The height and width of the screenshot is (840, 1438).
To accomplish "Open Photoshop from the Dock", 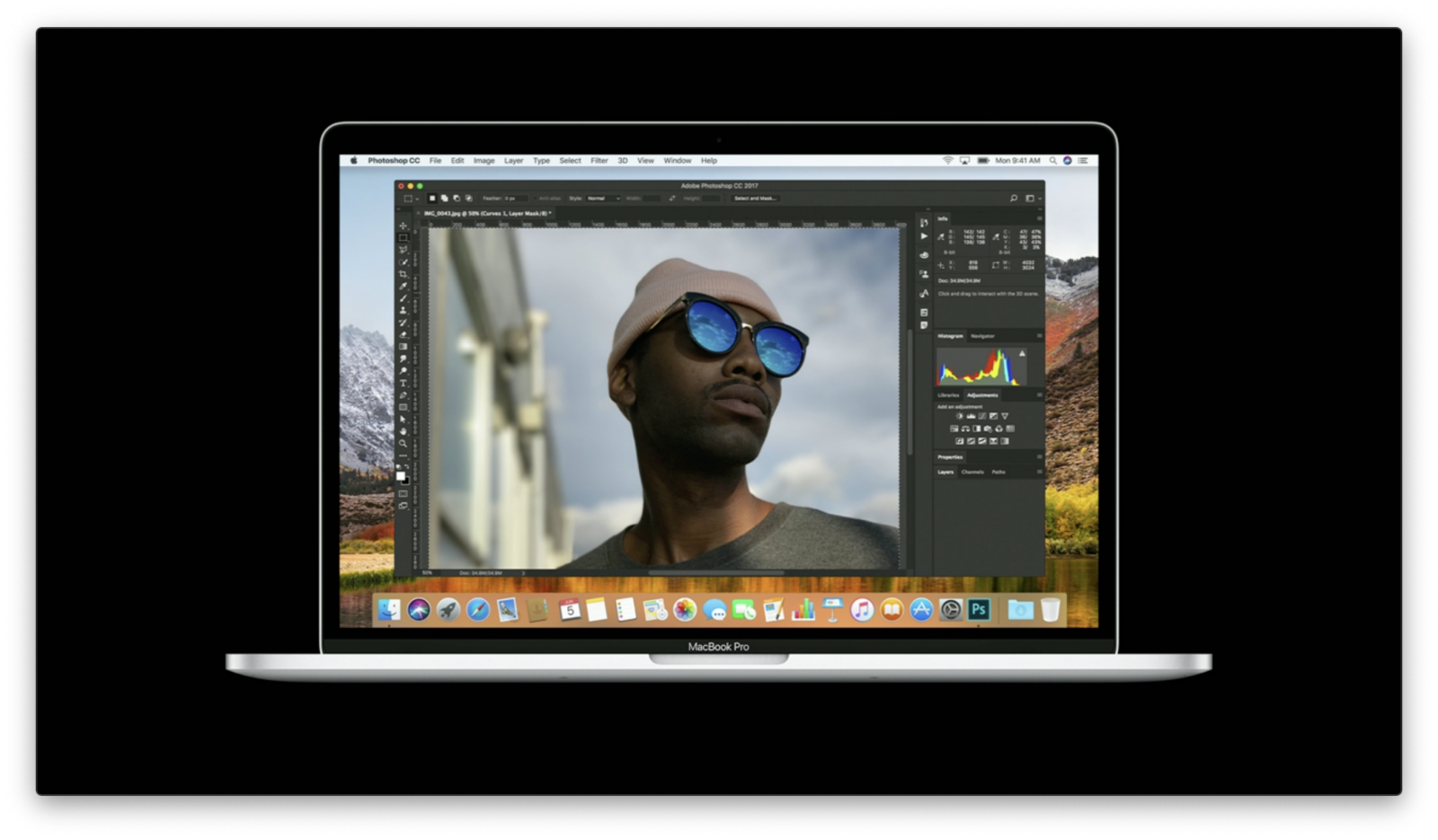I will (x=979, y=610).
